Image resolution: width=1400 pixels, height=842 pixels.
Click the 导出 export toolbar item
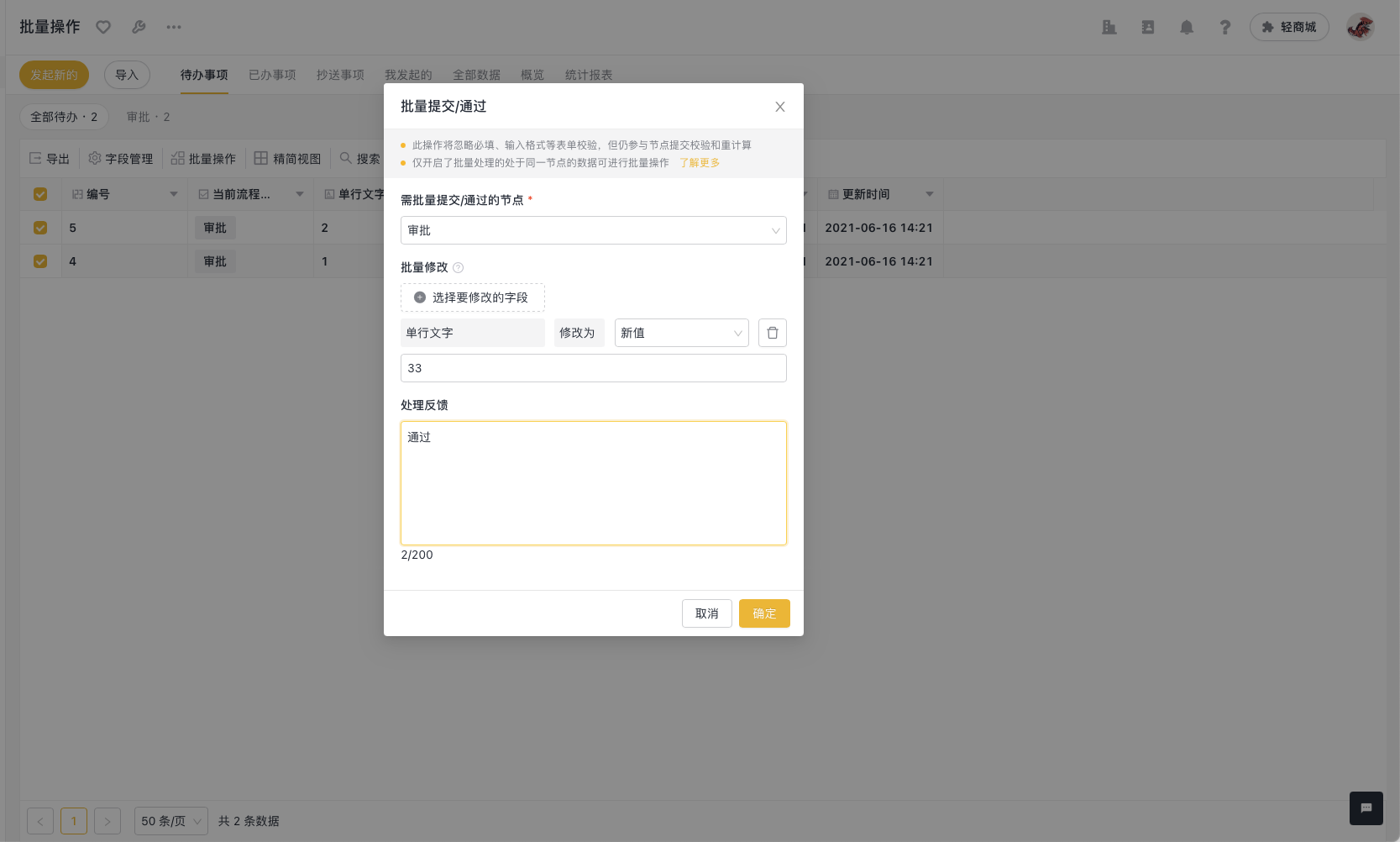click(50, 159)
